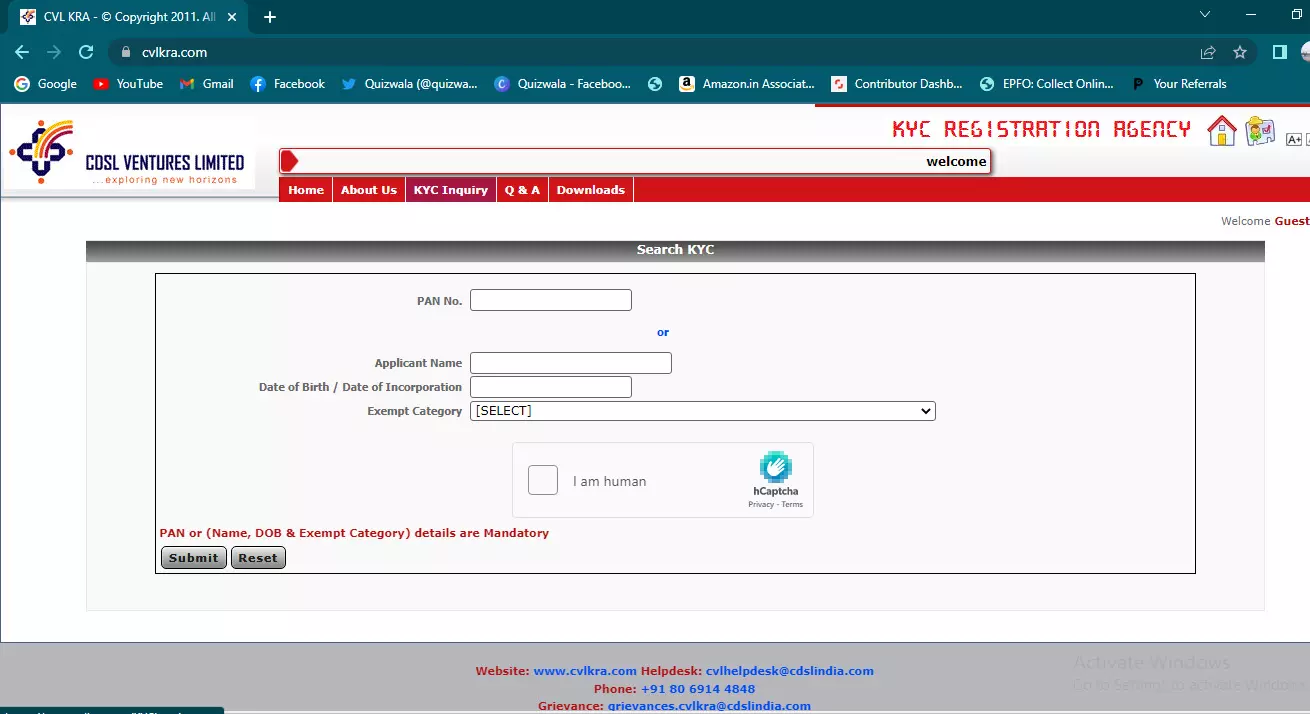Click the A+ font size increase icon

point(1294,139)
